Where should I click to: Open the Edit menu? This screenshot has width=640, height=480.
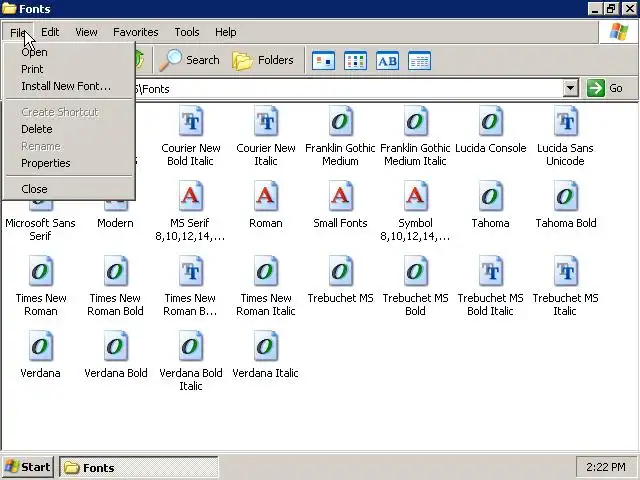pyautogui.click(x=50, y=32)
